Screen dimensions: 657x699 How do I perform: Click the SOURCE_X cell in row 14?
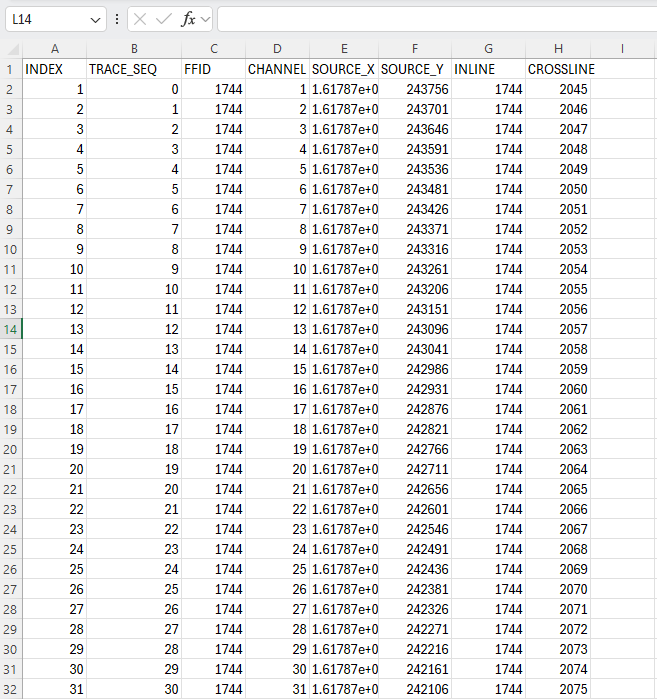tap(344, 329)
